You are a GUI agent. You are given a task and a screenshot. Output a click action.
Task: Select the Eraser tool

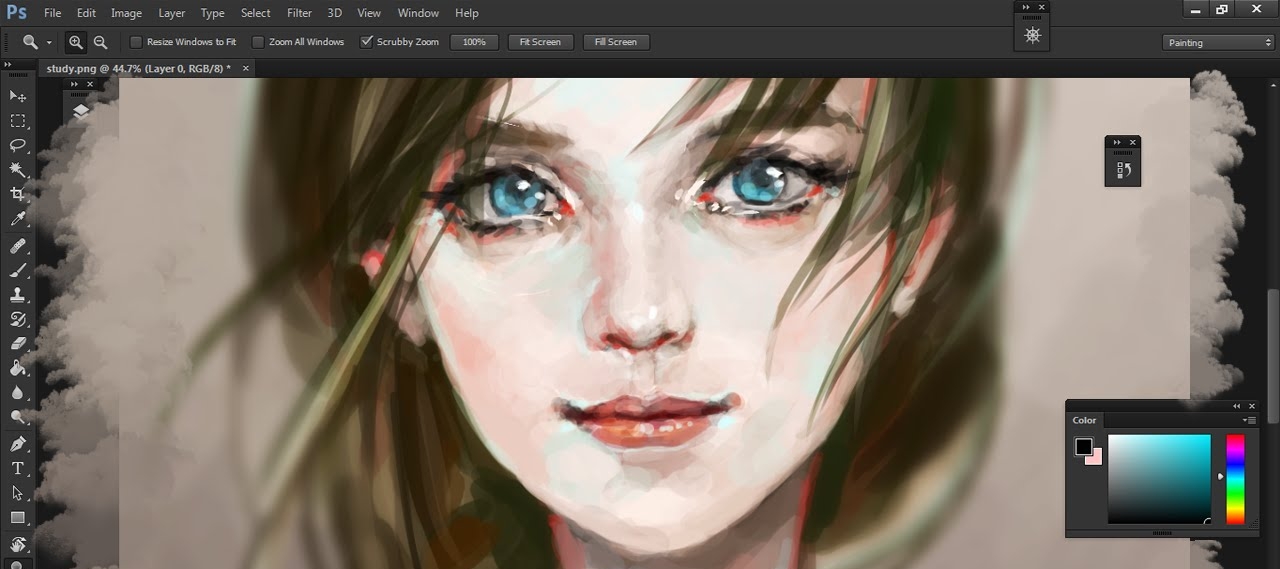[18, 344]
